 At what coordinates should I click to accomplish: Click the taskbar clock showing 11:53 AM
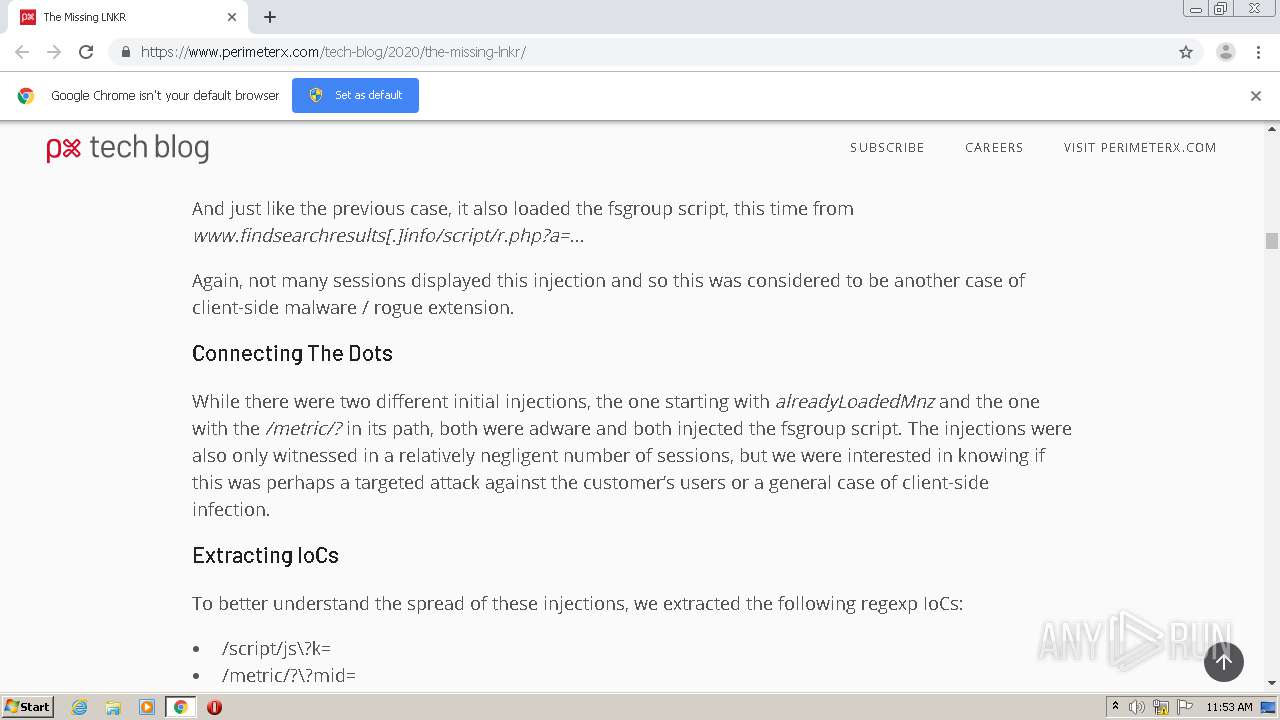(1229, 707)
